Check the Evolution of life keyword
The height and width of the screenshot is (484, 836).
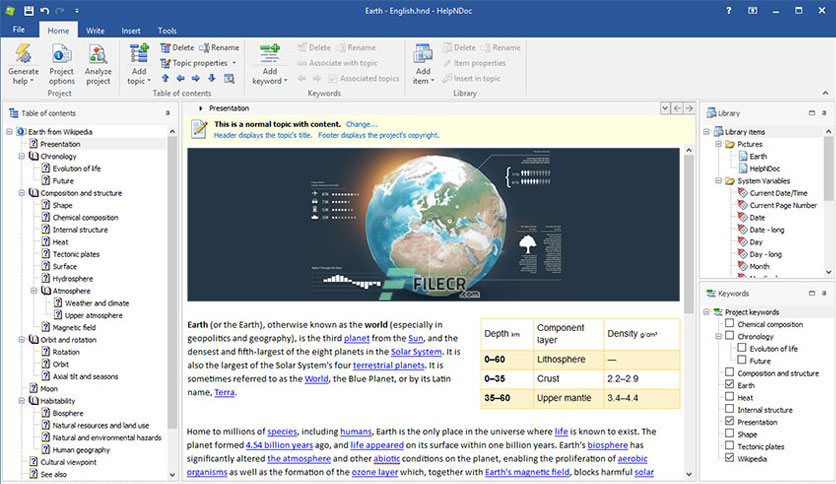(x=742, y=348)
